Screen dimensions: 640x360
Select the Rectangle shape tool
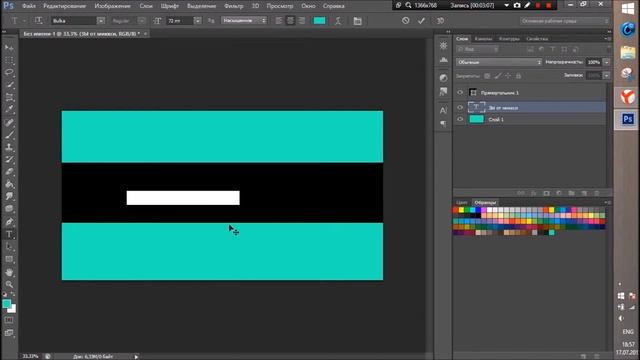click(x=9, y=260)
